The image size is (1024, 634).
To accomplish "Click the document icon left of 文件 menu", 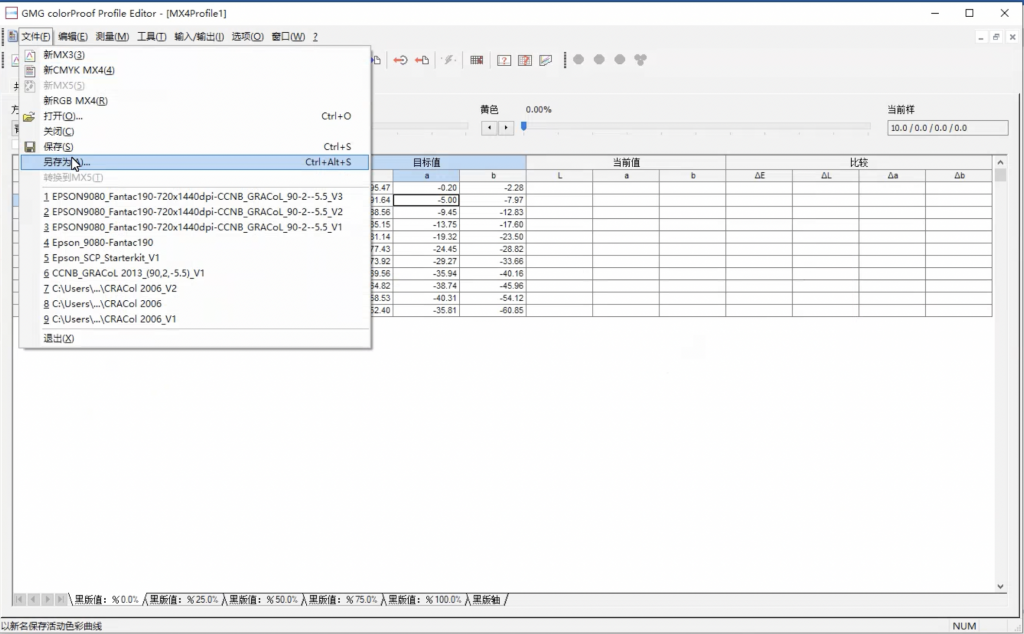I will 12,37.
